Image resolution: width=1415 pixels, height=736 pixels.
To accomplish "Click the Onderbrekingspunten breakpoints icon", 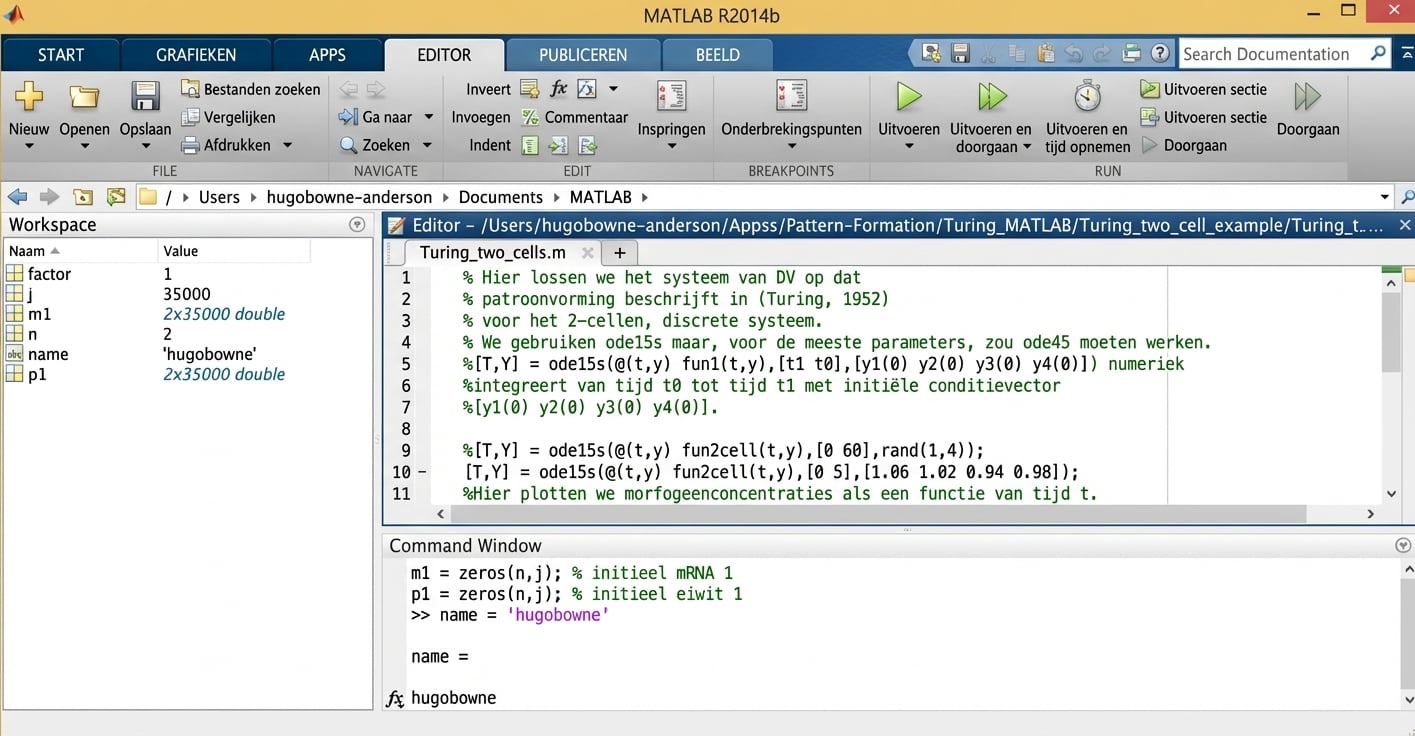I will 791,96.
